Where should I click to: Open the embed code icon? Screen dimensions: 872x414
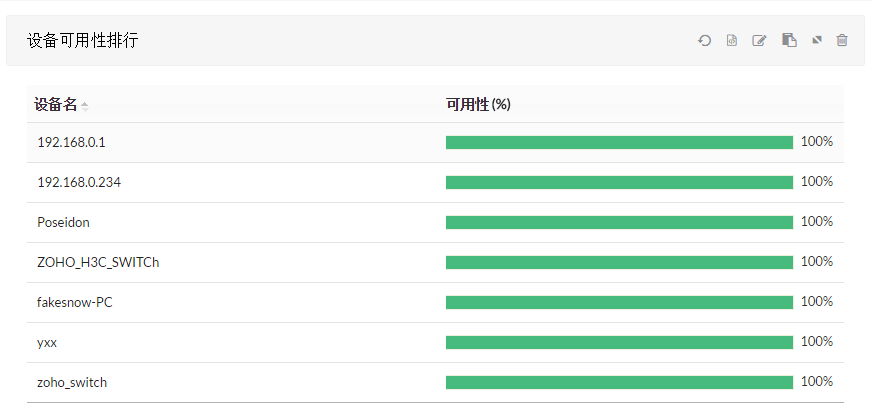[x=732, y=41]
